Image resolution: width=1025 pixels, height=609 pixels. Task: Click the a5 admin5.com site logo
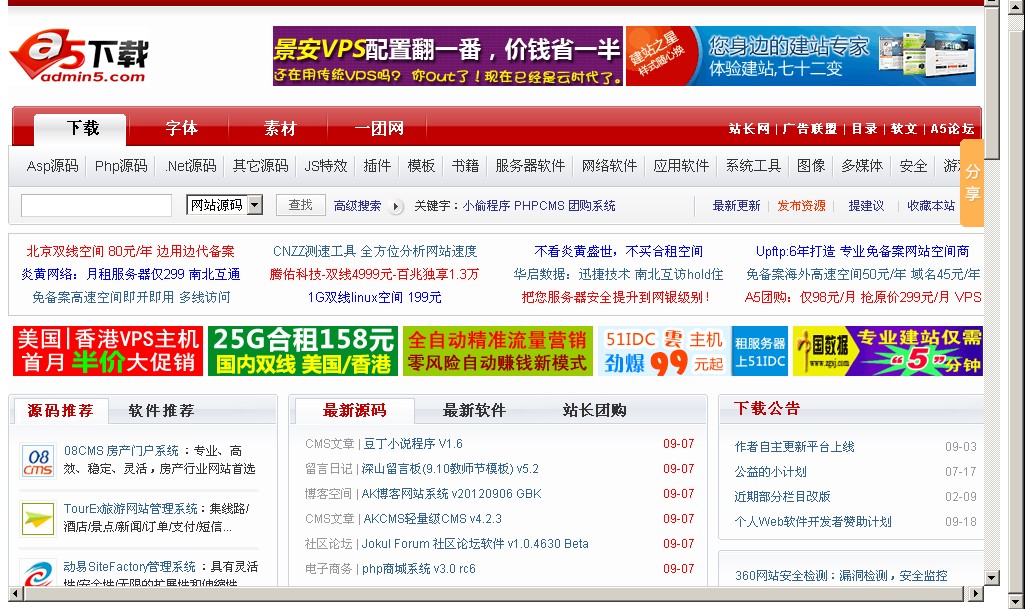pos(79,56)
